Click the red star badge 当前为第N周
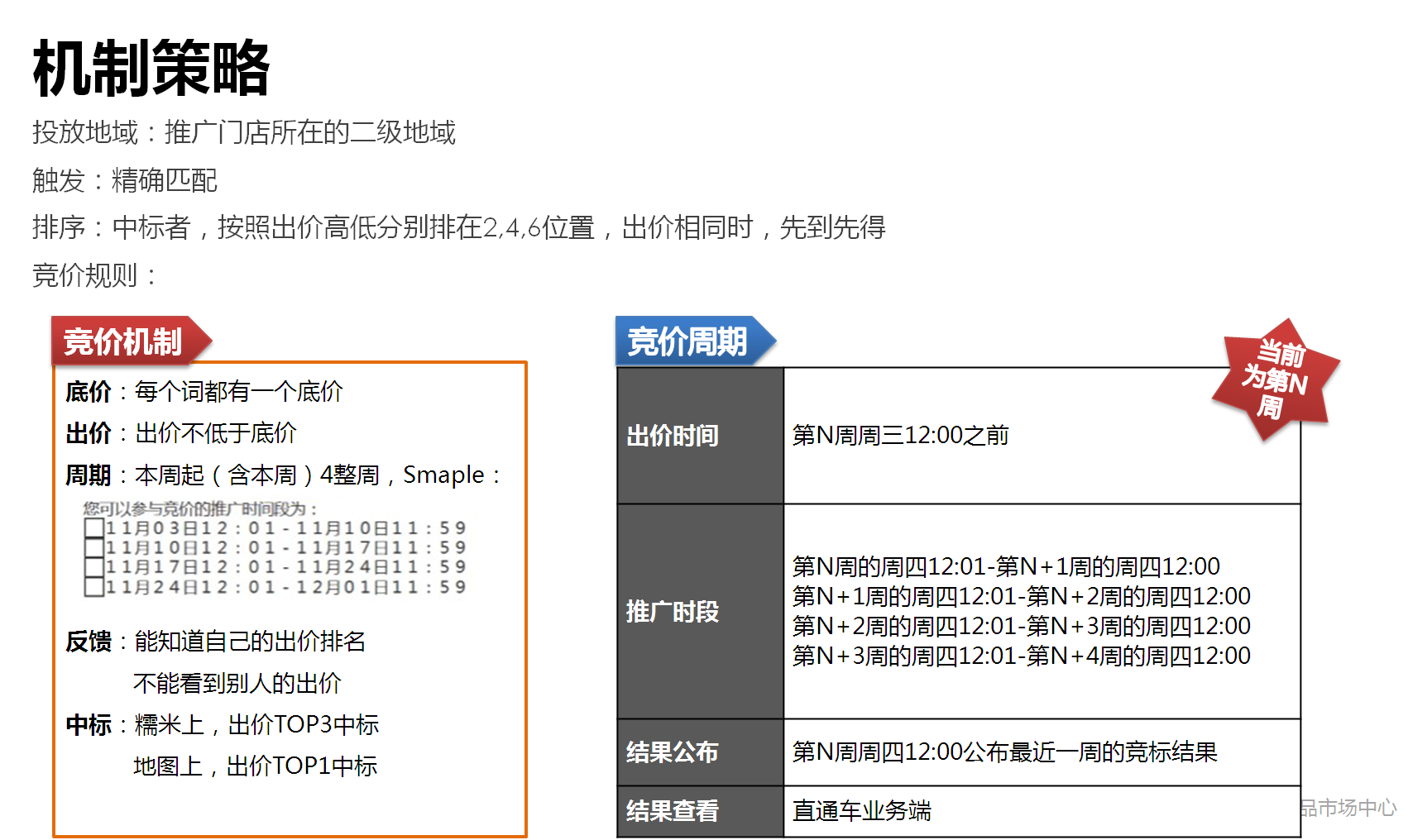Screen dimensions: 1408x840 point(1275,379)
